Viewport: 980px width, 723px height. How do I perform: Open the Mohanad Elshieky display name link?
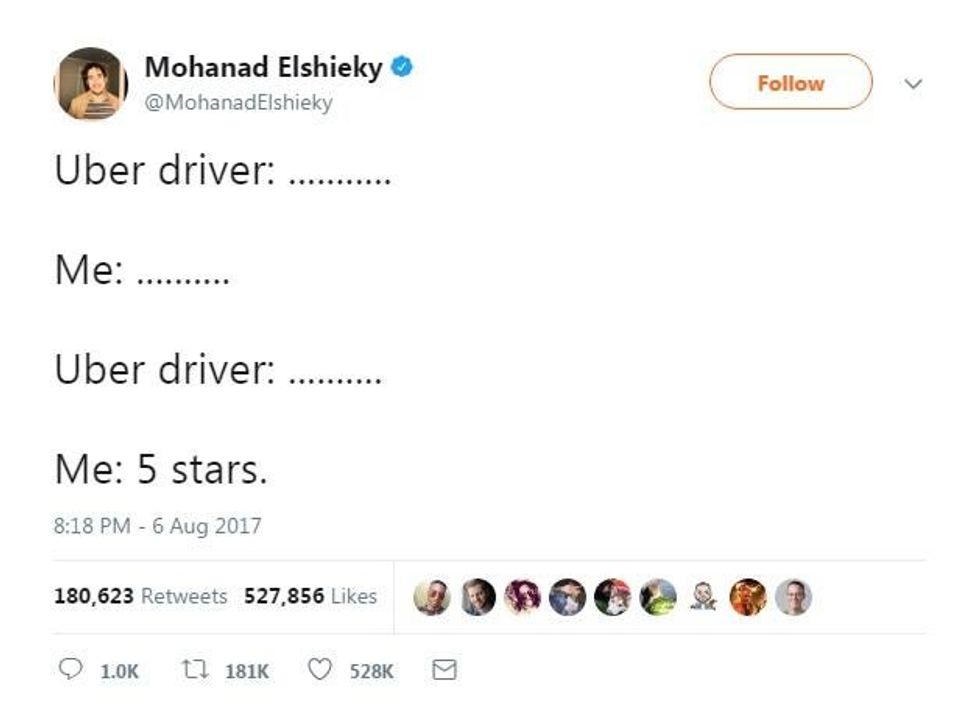264,68
